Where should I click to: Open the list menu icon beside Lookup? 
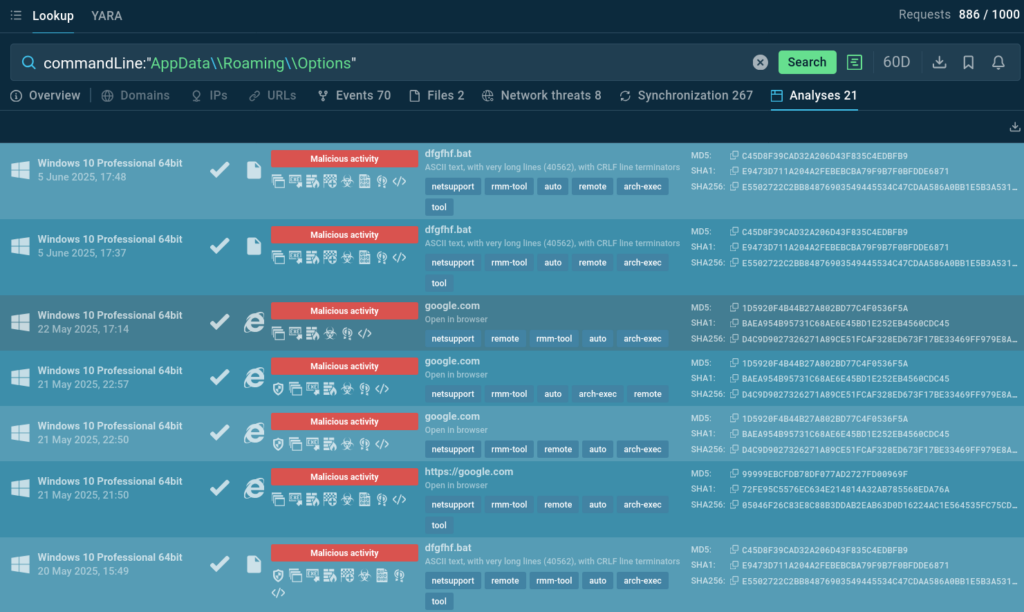[x=16, y=16]
